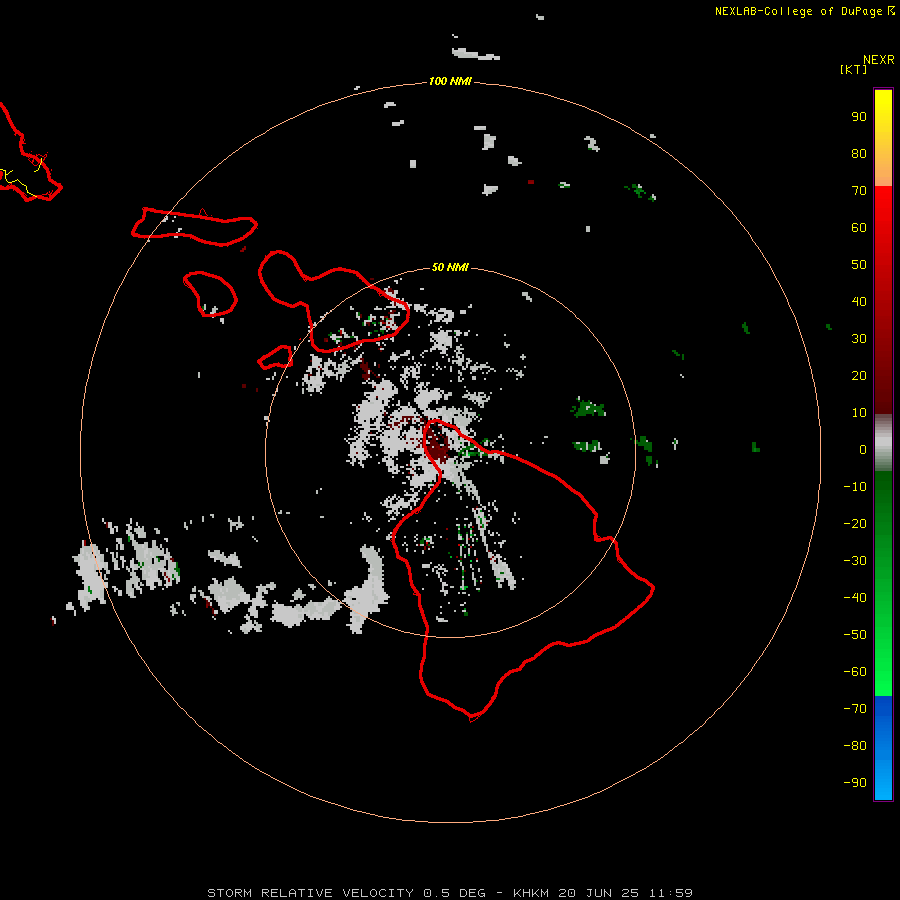
Task: Click the STORM RELATIVE VELOCITY caption text
Action: pyautogui.click(x=310, y=893)
